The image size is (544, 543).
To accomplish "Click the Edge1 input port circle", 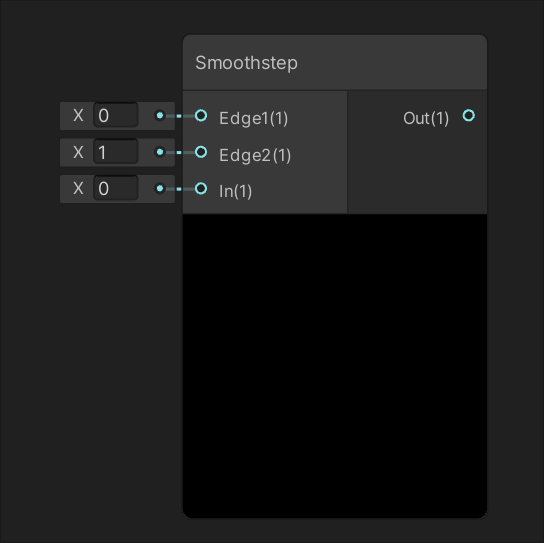I will click(x=201, y=116).
